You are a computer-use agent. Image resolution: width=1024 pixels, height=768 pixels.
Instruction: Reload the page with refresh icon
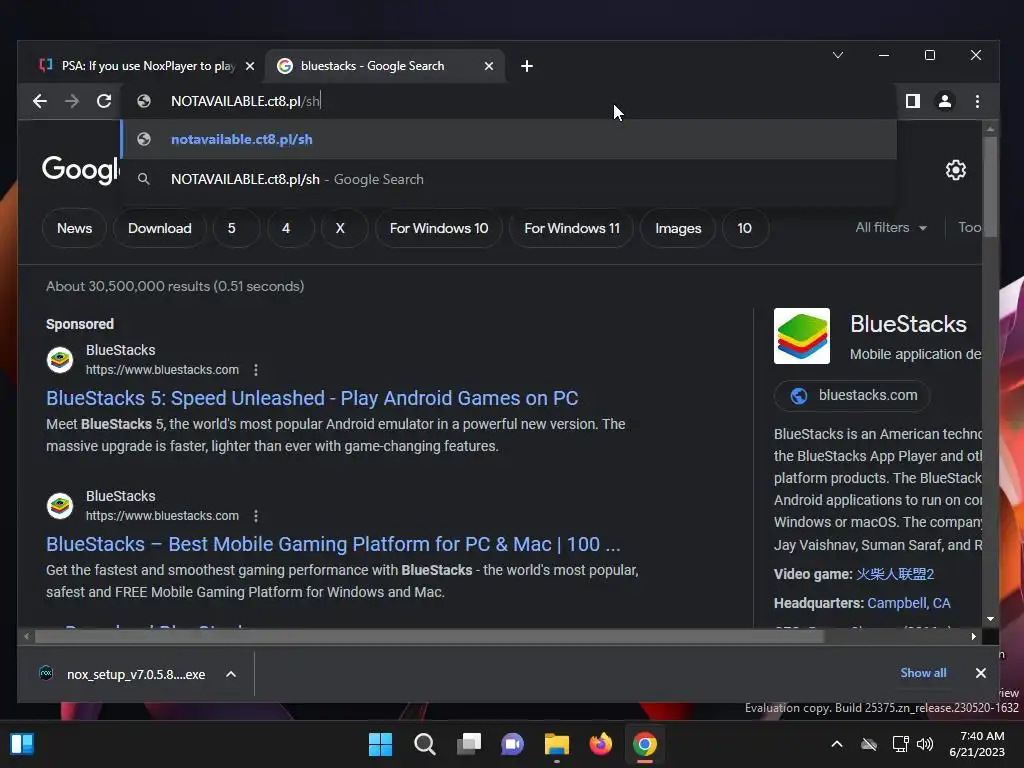(x=104, y=101)
